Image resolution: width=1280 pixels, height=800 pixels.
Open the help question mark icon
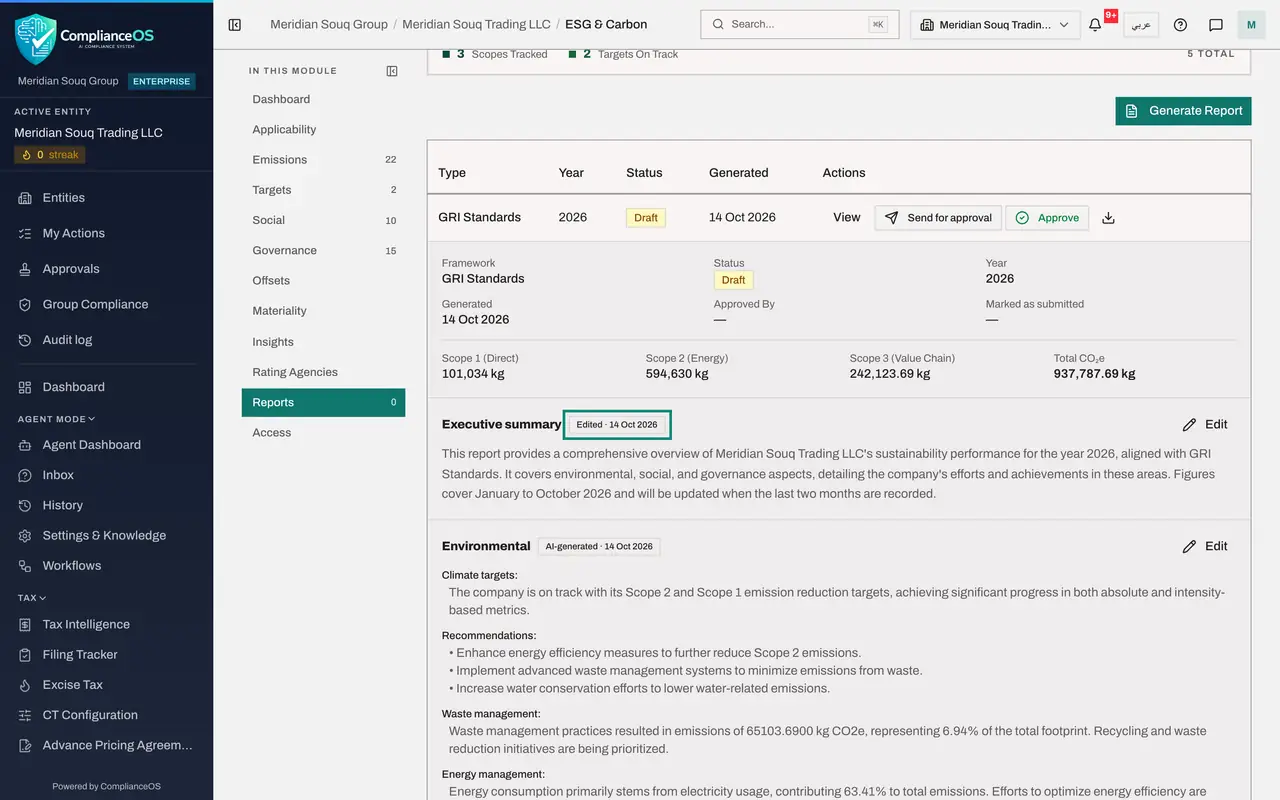tap(1180, 25)
